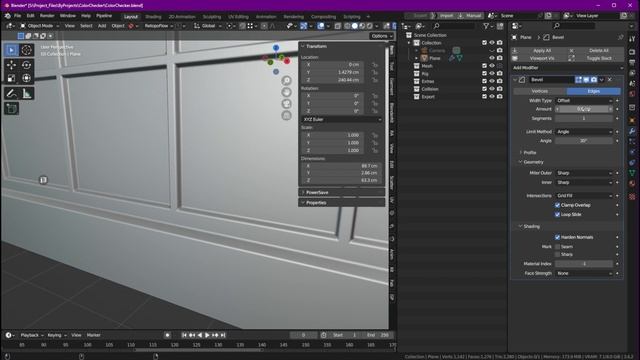Screen dimensions: 640x360
Task: Choose the Move tool
Action: coord(11,65)
